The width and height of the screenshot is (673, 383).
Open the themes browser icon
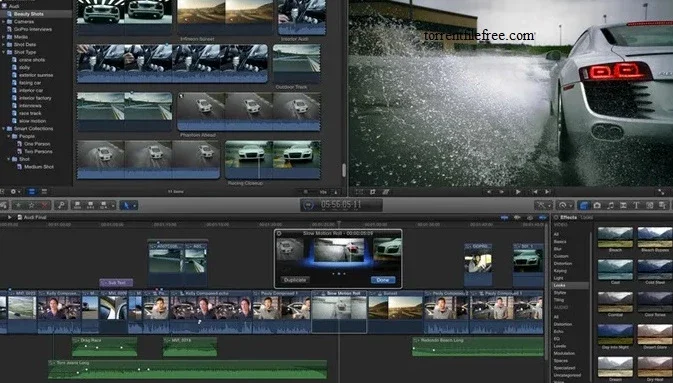(662, 205)
